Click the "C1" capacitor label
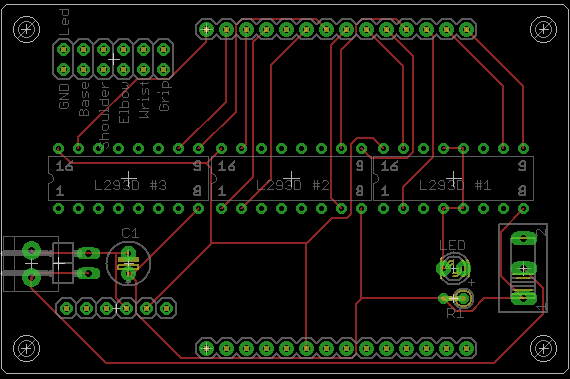The image size is (570, 379). tap(130, 233)
